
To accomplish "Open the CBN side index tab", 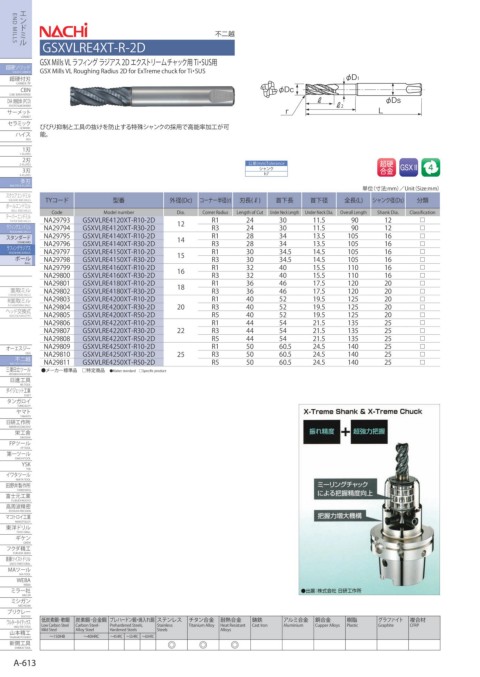I will coord(16,91).
